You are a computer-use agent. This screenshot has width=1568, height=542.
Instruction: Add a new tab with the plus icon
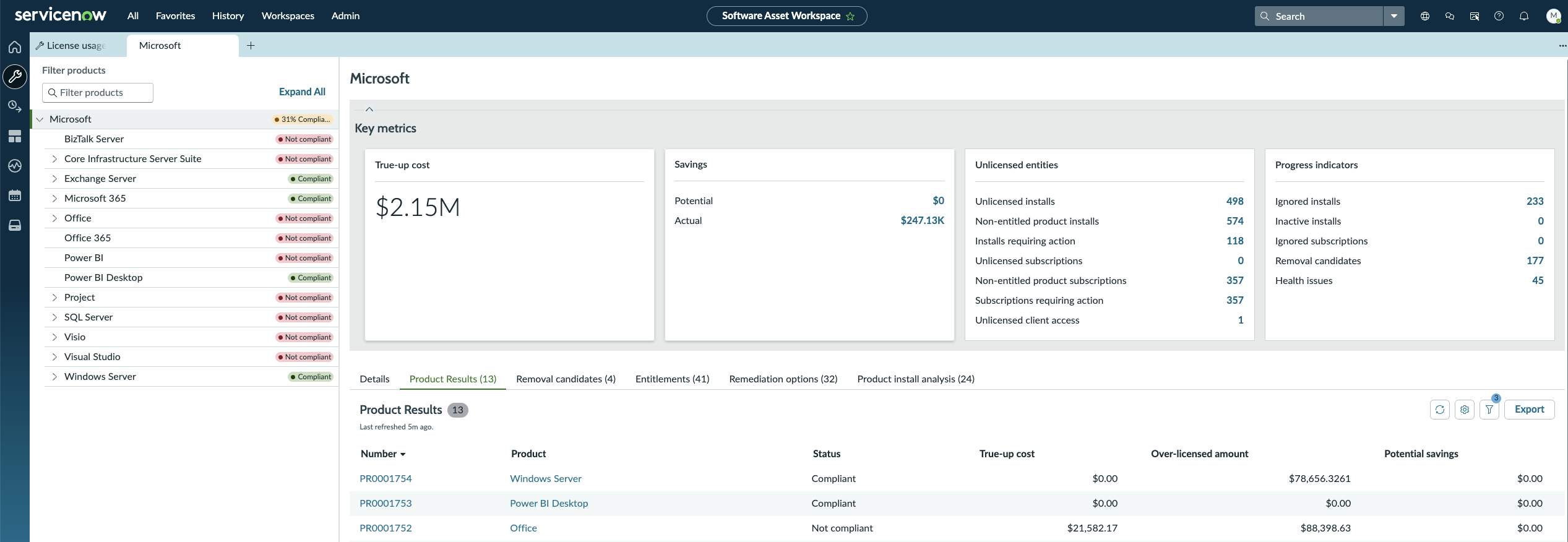251,45
